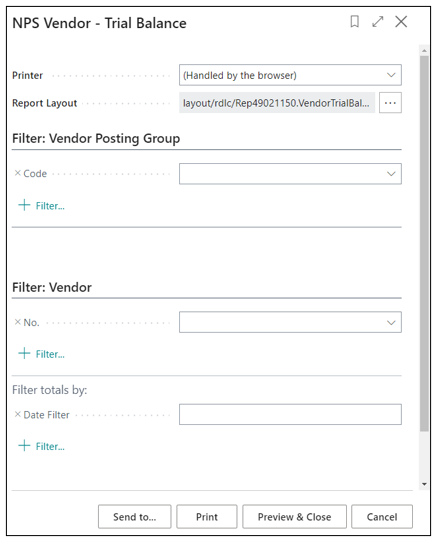Cancel the report request

pos(382,517)
